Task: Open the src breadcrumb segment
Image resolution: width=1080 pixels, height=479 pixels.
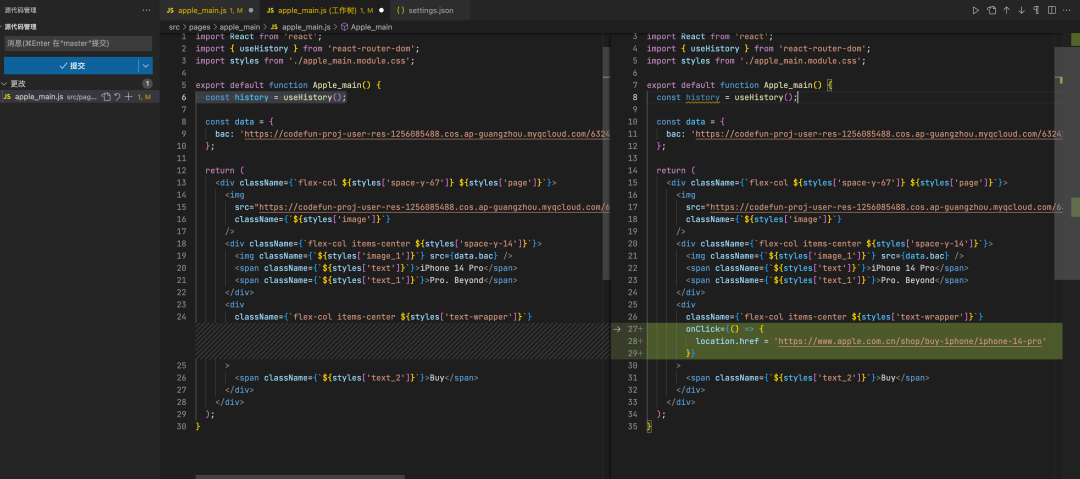Action: [174, 27]
